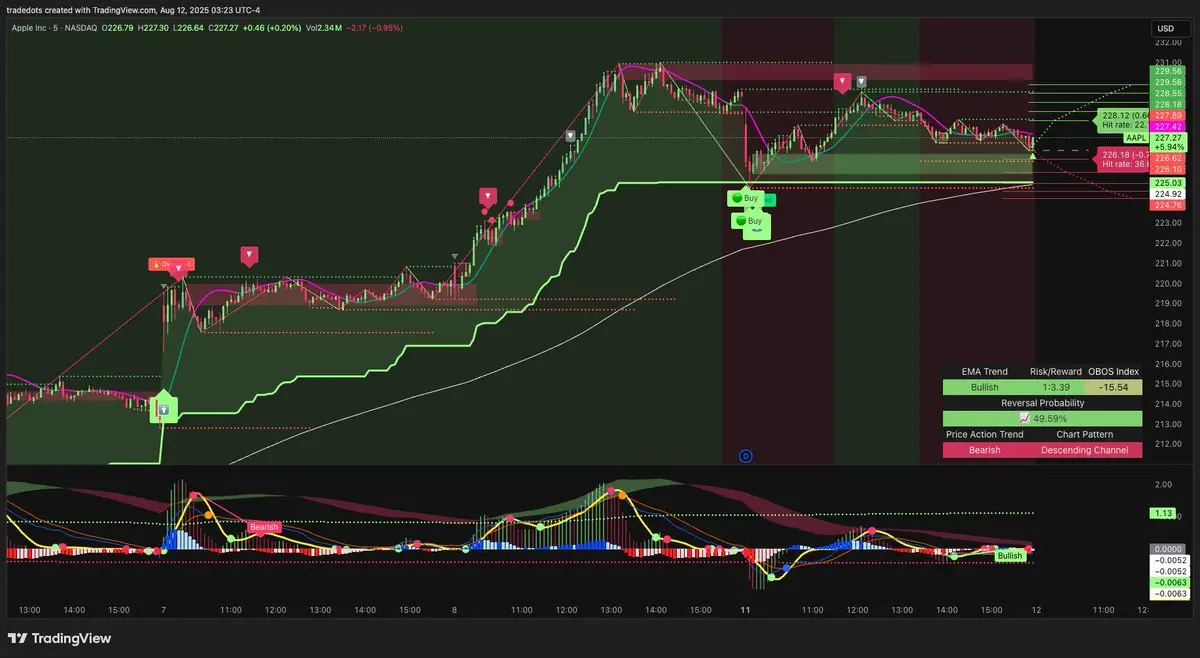
Task: Click the EMA Trend column header
Action: pos(985,371)
